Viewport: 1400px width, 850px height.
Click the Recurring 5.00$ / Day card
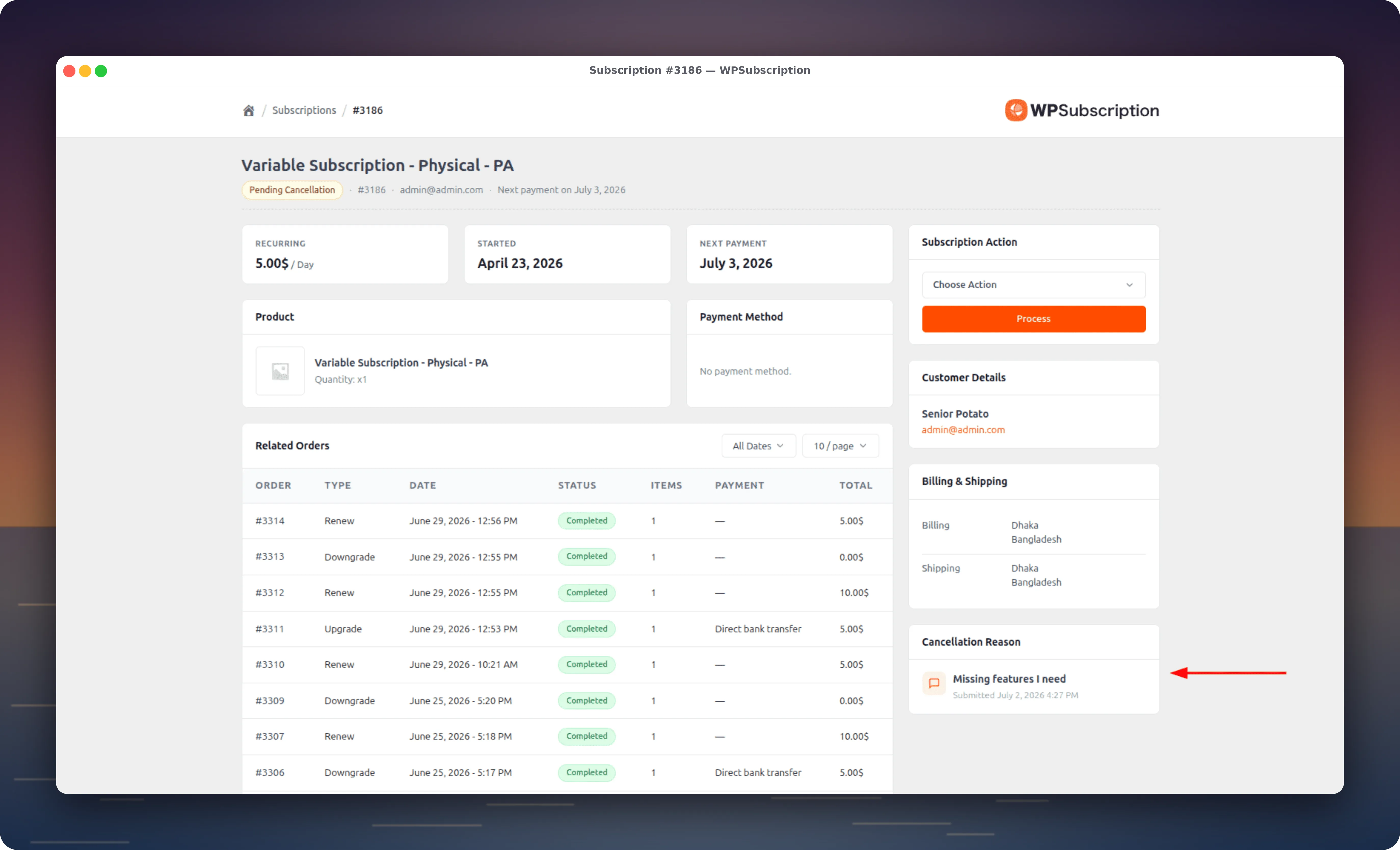click(x=345, y=254)
